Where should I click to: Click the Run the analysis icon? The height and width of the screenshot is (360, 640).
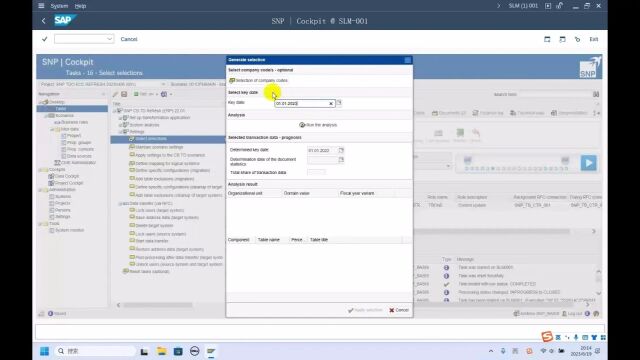pos(302,125)
